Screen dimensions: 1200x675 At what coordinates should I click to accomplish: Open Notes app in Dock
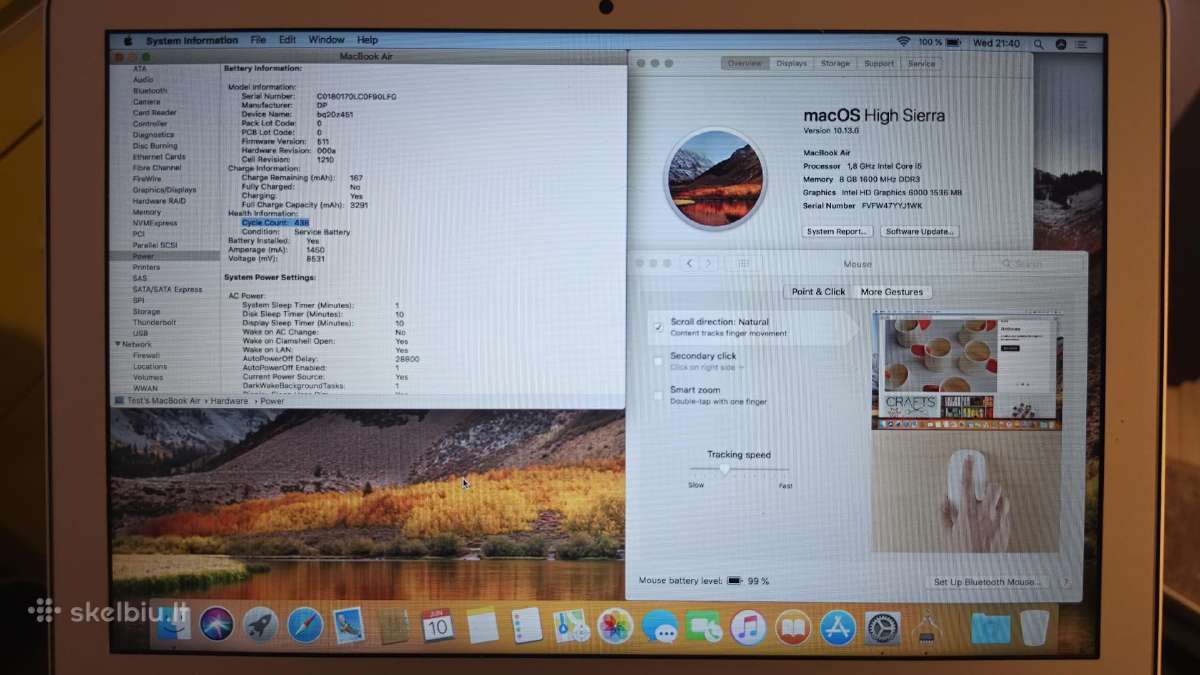[482, 625]
